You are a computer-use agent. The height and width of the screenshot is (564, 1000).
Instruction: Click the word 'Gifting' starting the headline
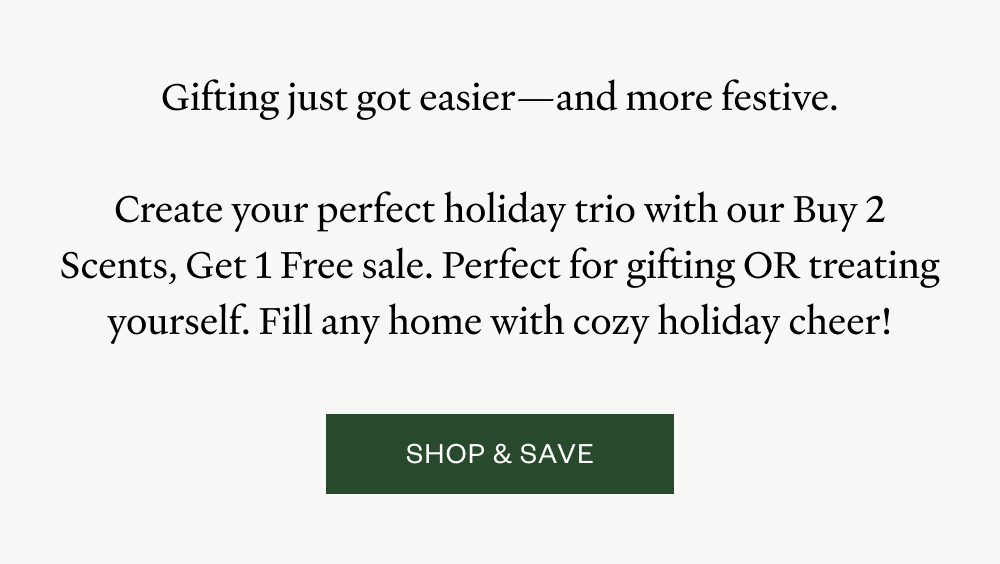[x=219, y=99]
